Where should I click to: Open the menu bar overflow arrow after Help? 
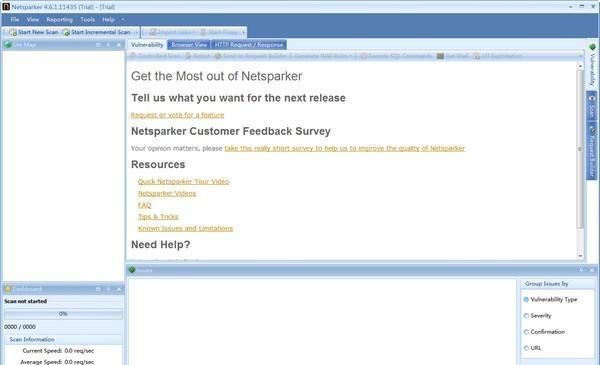coord(123,19)
